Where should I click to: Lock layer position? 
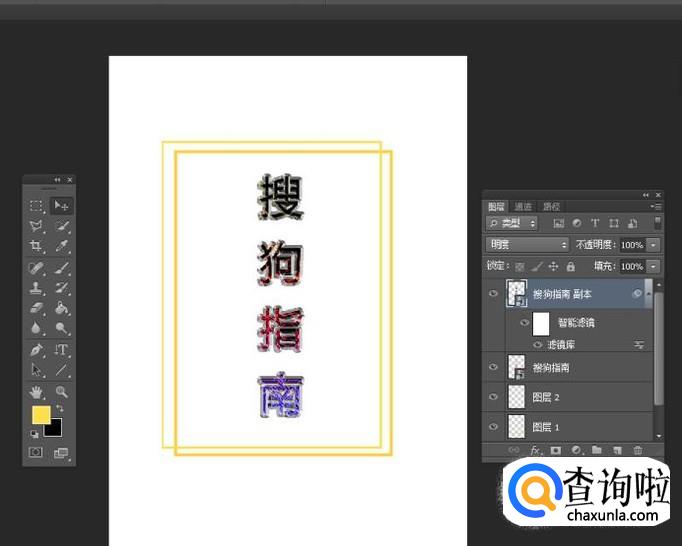[x=553, y=266]
